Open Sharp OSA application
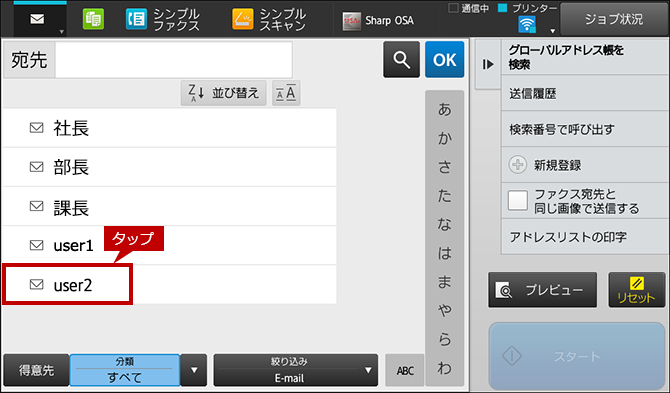 click(378, 20)
